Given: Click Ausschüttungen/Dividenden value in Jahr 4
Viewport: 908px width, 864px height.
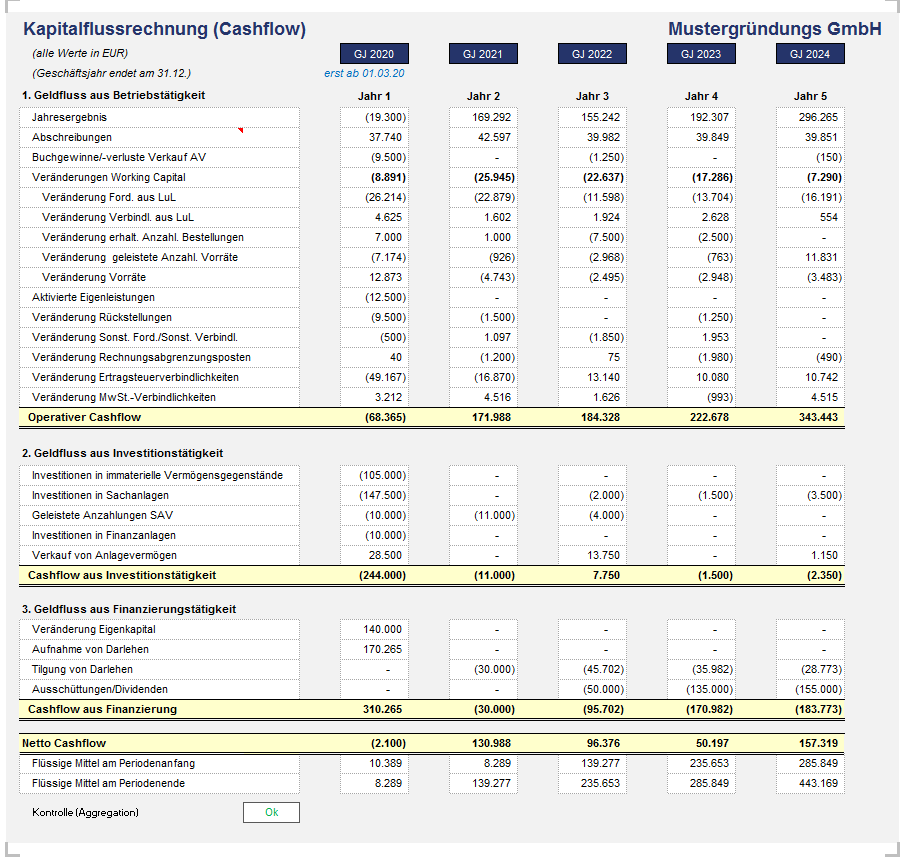Looking at the screenshot, I should 701,689.
